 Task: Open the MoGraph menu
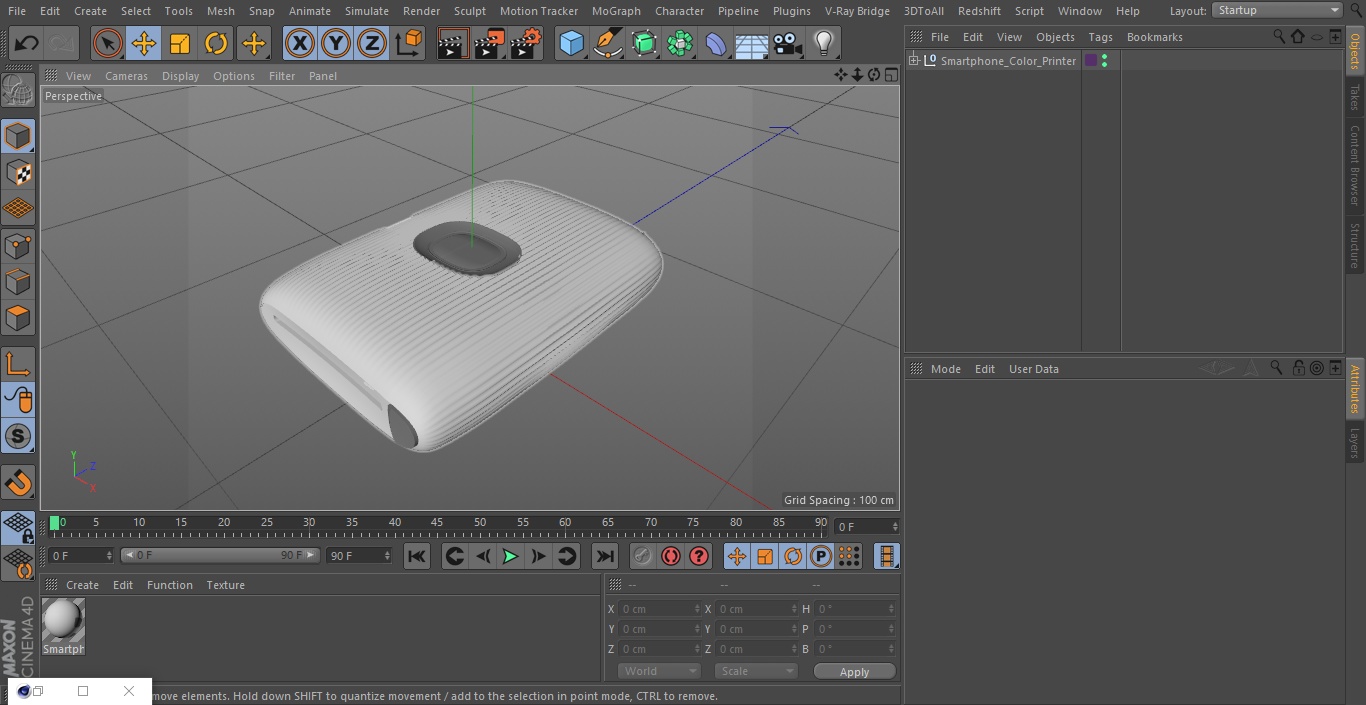click(616, 11)
